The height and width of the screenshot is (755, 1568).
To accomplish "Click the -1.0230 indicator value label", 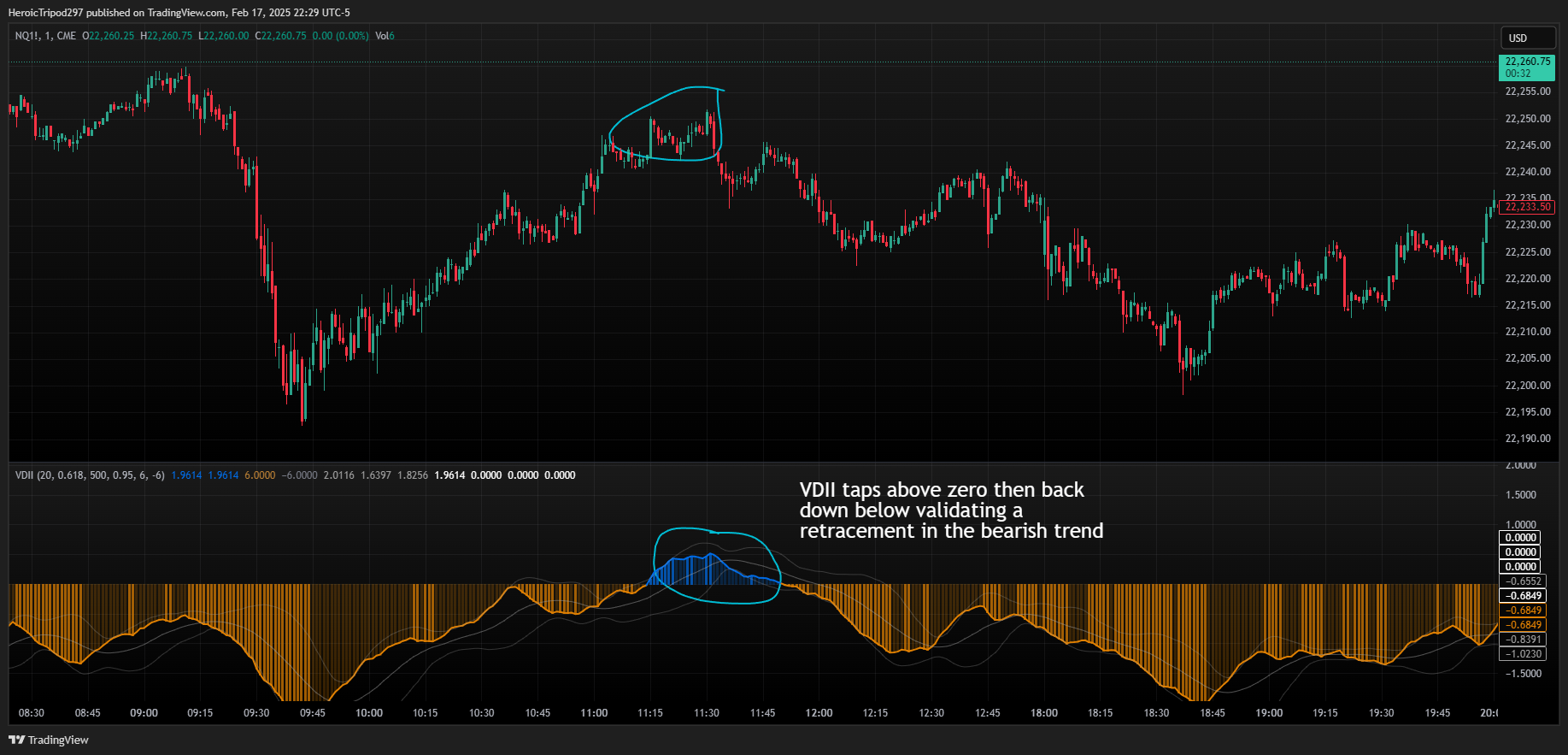I will 1523,654.
